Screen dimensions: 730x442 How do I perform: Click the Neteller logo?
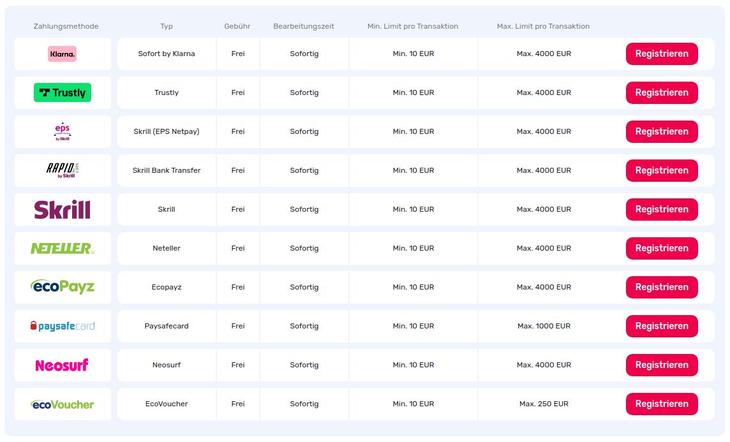point(62,248)
